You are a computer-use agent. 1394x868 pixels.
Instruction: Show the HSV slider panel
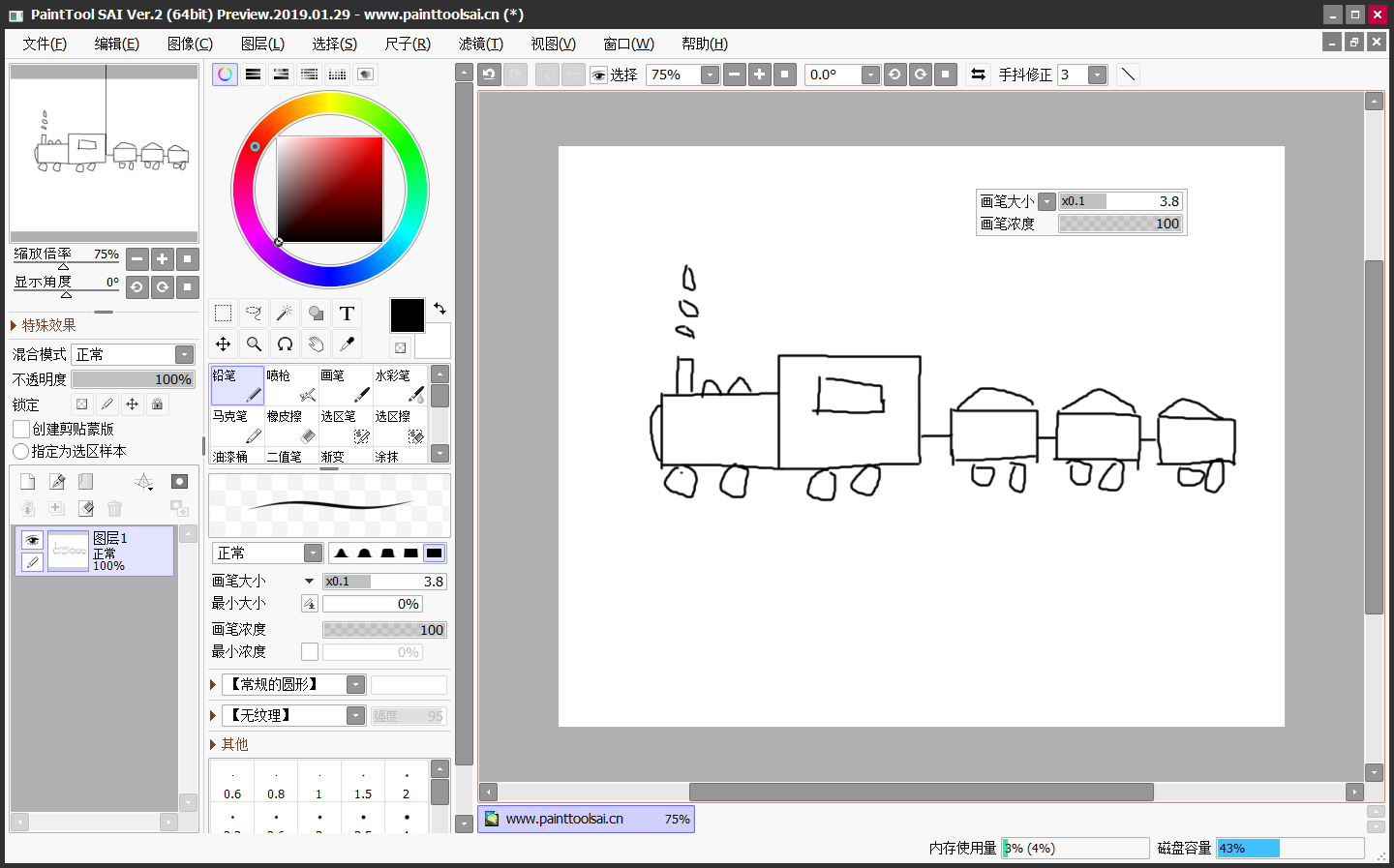pos(281,75)
